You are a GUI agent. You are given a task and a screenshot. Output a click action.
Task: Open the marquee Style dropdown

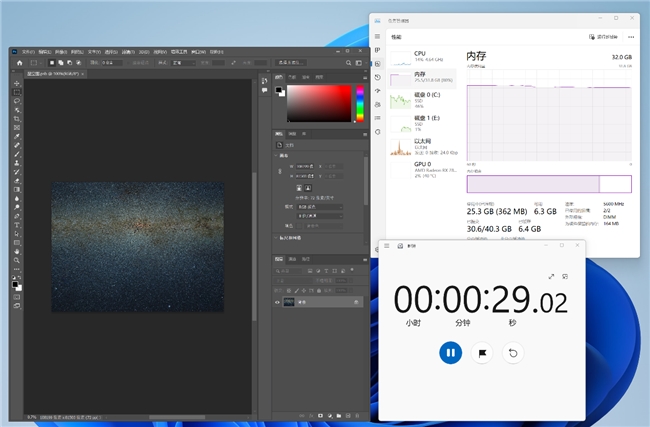(x=184, y=63)
